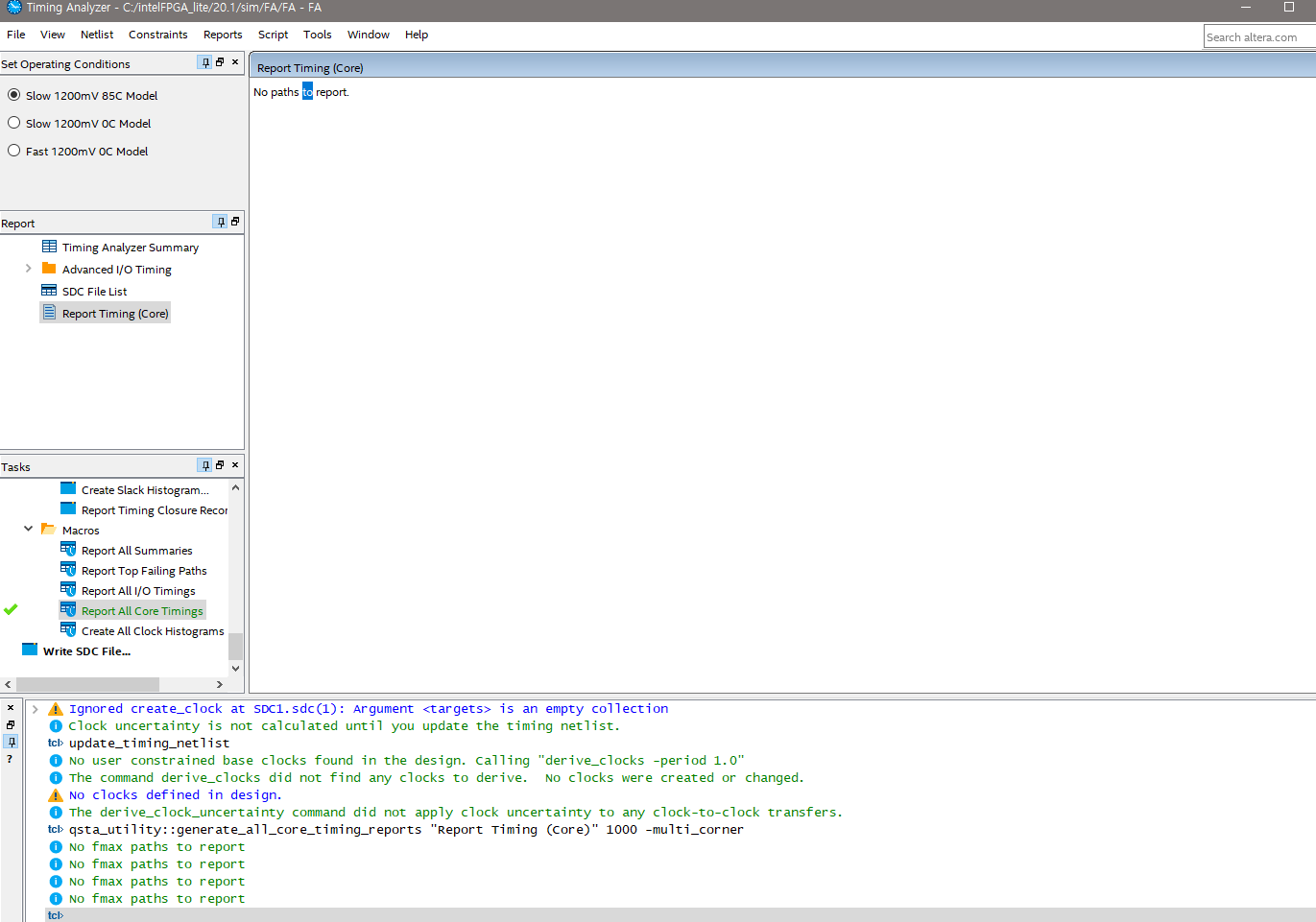Collapse the Macros folder in Tasks
Viewport: 1316px width, 922px height.
[29, 529]
